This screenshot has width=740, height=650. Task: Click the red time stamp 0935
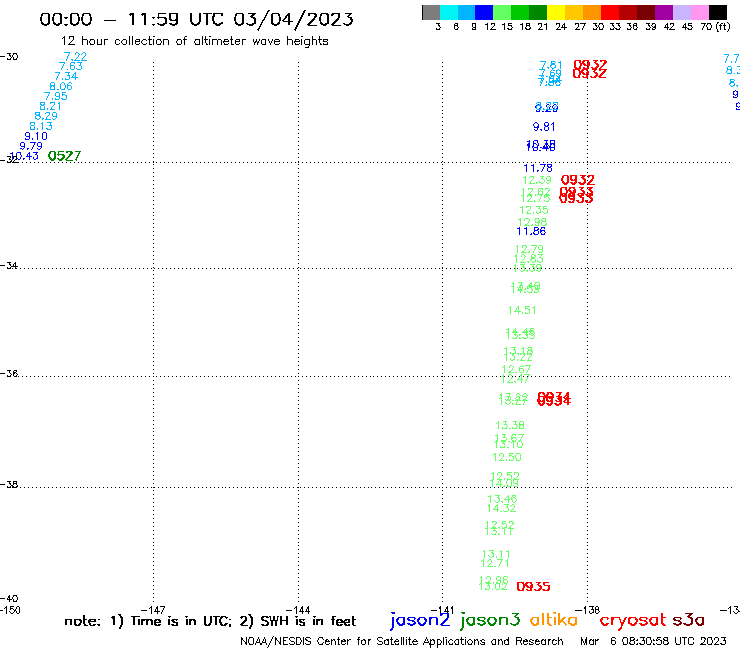(533, 586)
